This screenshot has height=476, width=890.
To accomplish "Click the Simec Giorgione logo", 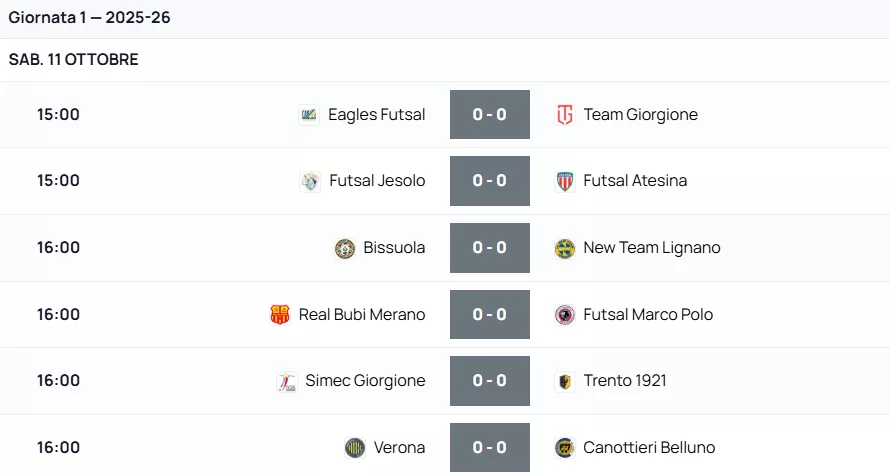I will coord(286,381).
